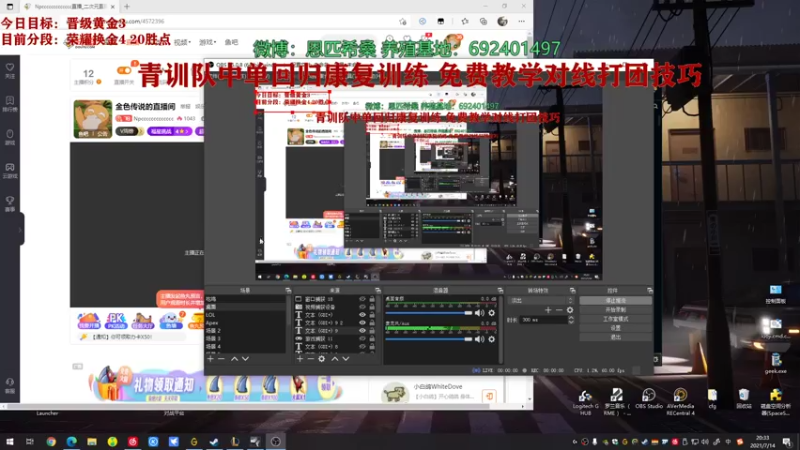Open the geek.exe desktop icon
The height and width of the screenshot is (450, 800).
click(x=776, y=364)
